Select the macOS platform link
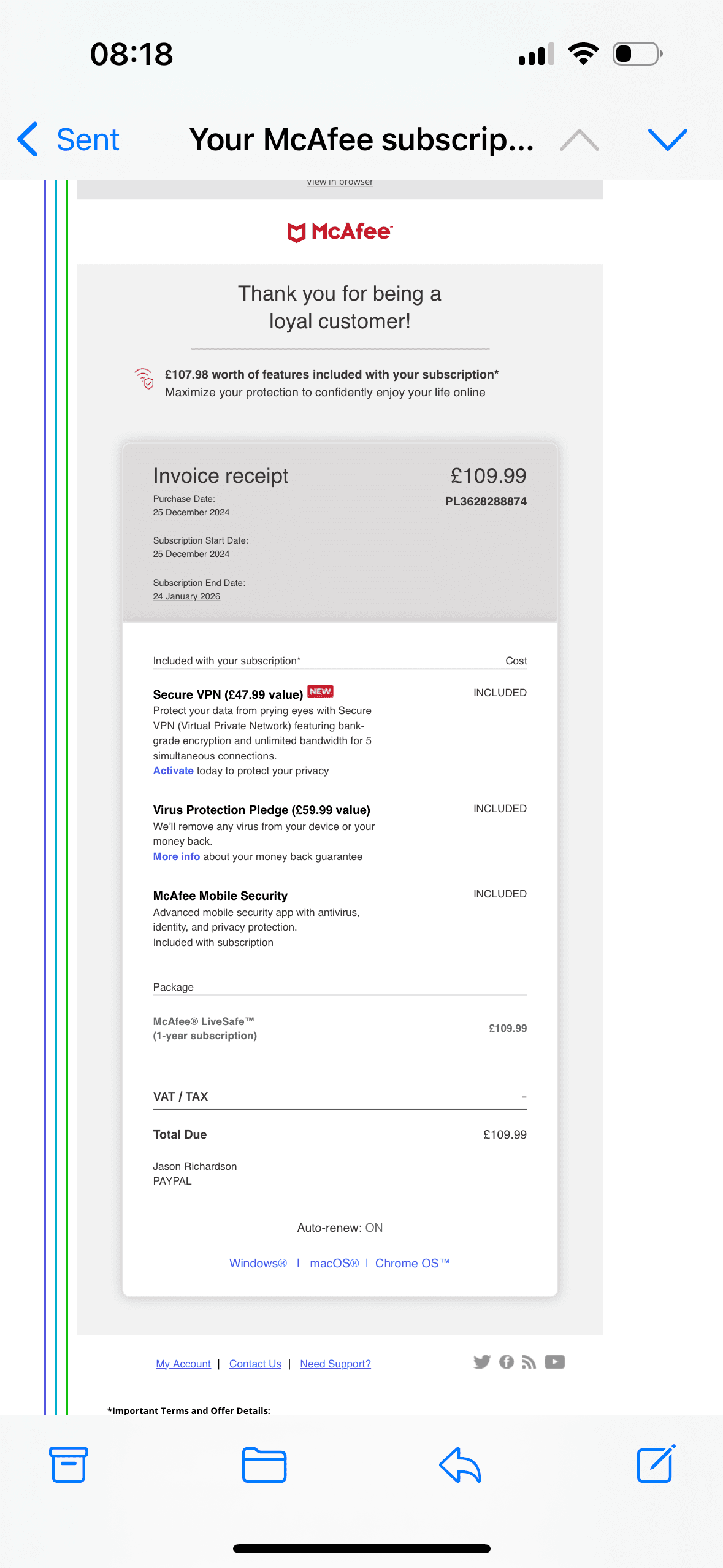Screen dimensions: 723x1568 click(x=334, y=1263)
